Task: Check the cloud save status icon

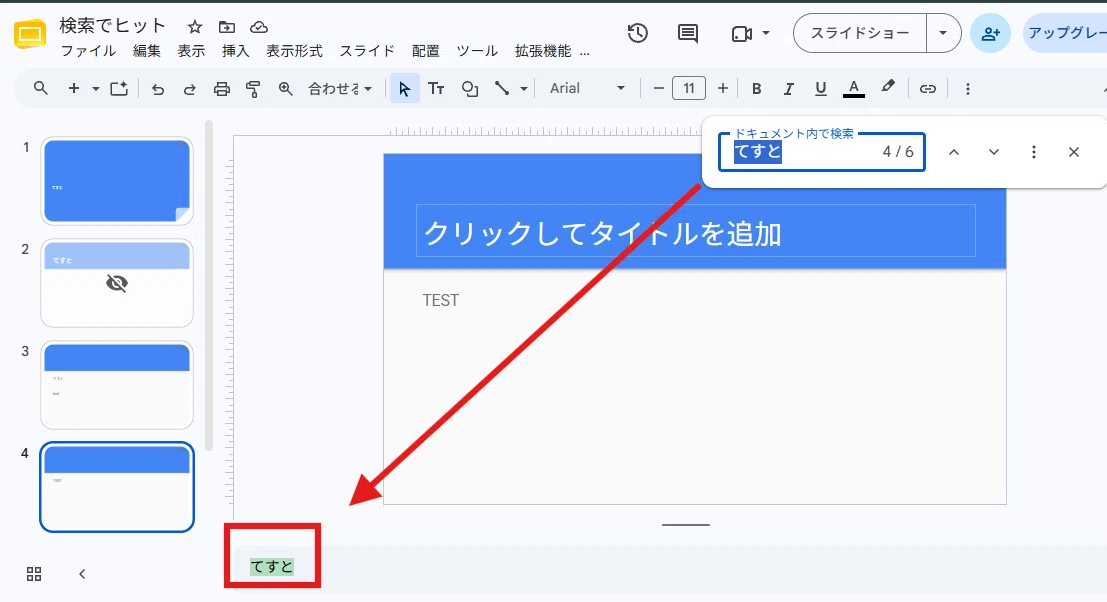Action: click(259, 27)
